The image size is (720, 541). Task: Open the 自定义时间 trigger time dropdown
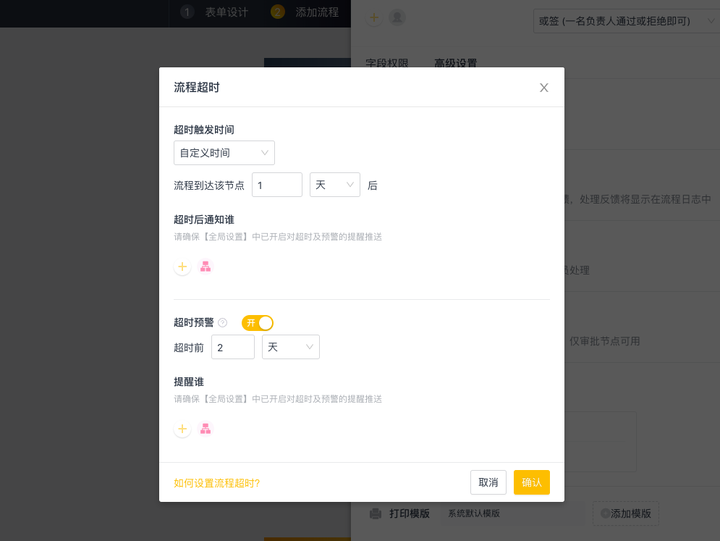click(224, 153)
